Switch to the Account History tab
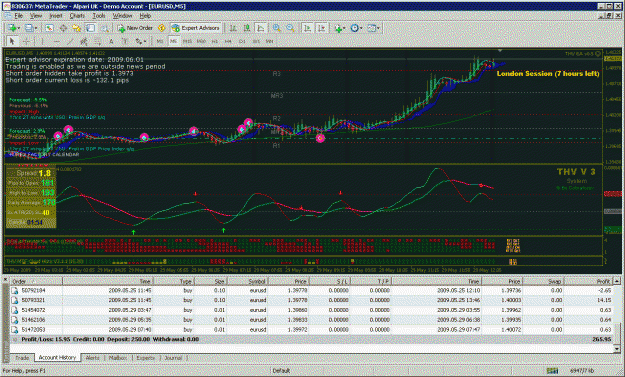Viewport: 625px width, 377px height. [x=57, y=357]
